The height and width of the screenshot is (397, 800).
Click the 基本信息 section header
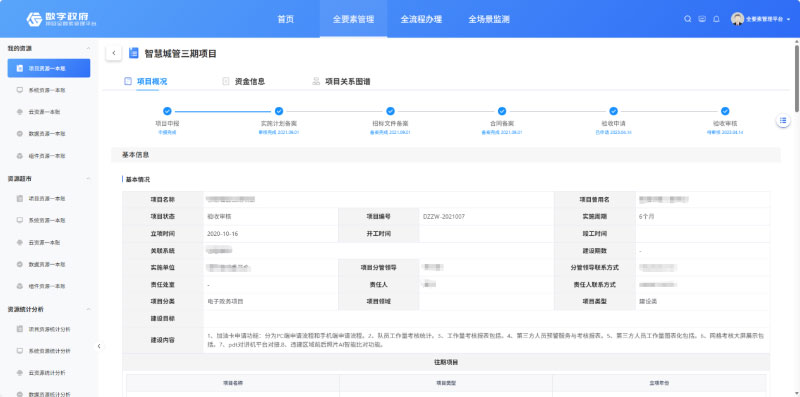click(446, 155)
